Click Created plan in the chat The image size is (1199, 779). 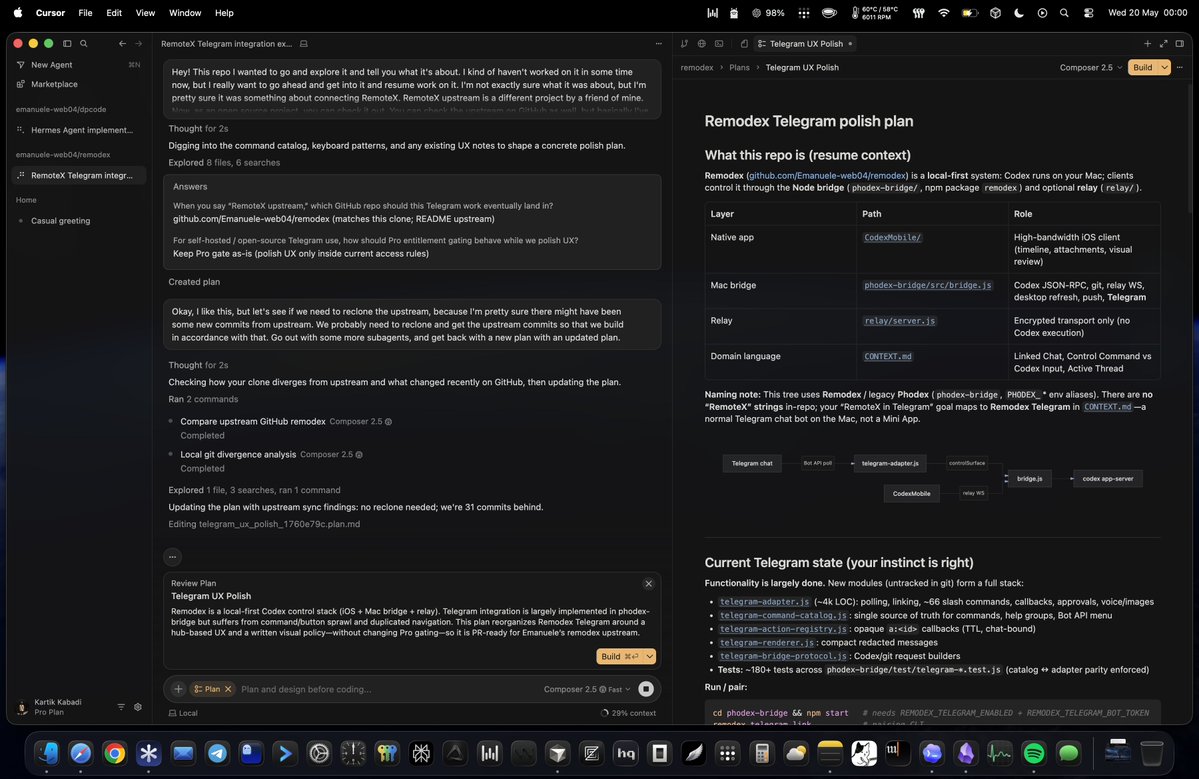194,281
